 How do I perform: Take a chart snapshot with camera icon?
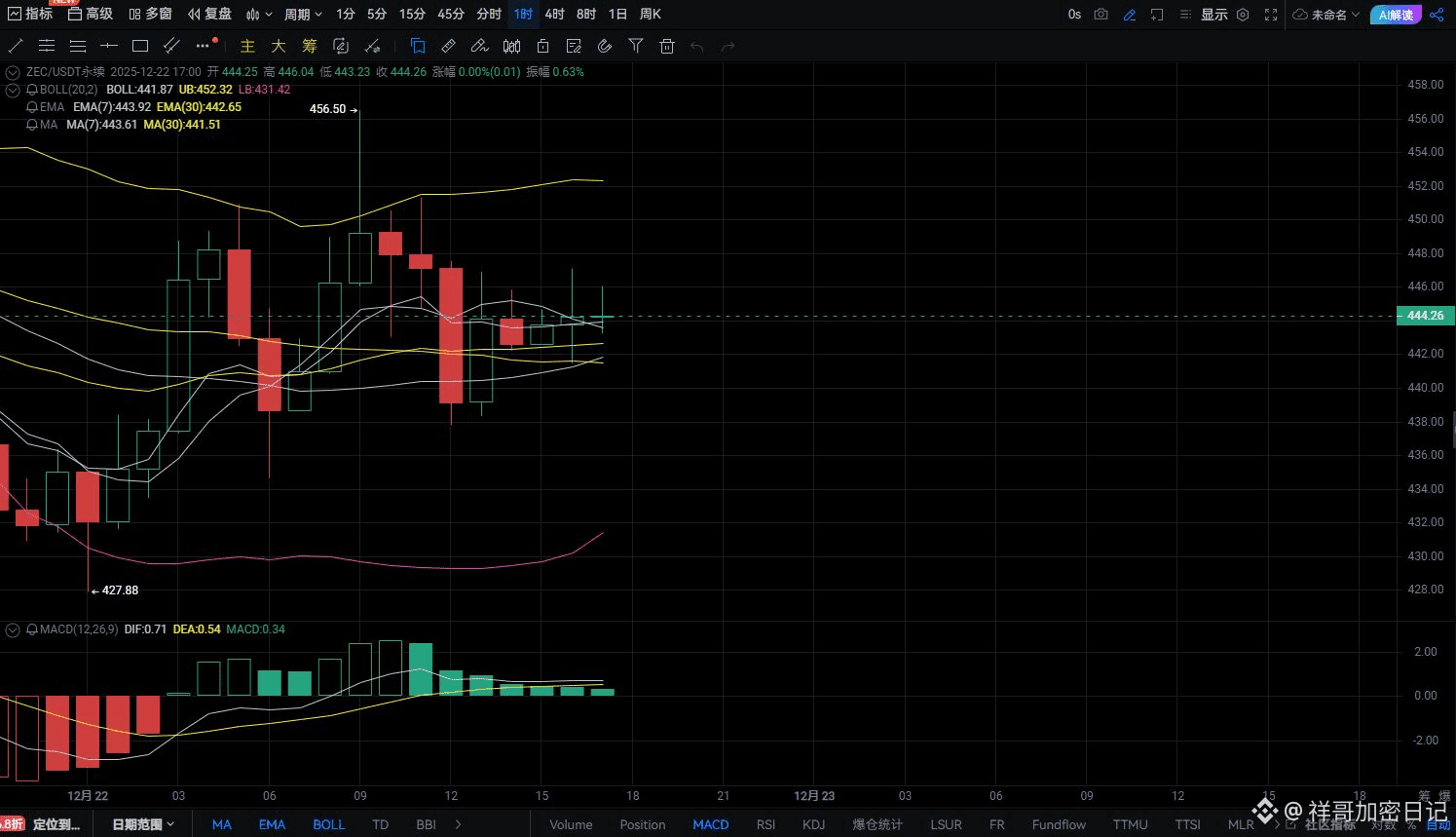[1101, 15]
